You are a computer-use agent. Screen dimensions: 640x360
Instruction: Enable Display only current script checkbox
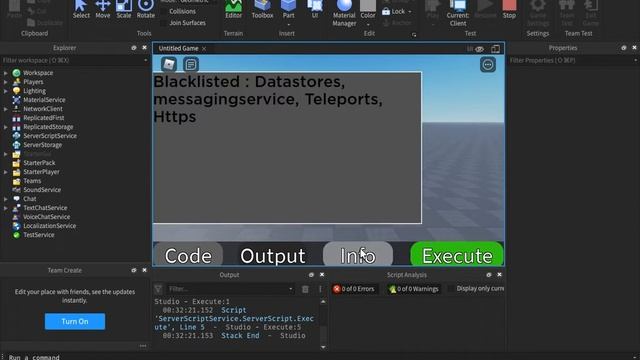coord(451,289)
